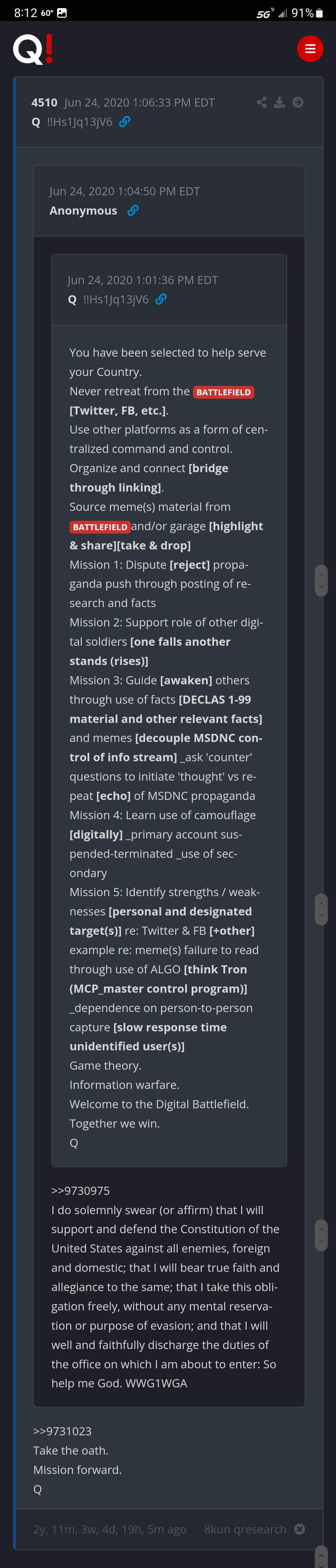The height and width of the screenshot is (1568, 336).
Task: Download post 4510 with download icon
Action: (279, 102)
